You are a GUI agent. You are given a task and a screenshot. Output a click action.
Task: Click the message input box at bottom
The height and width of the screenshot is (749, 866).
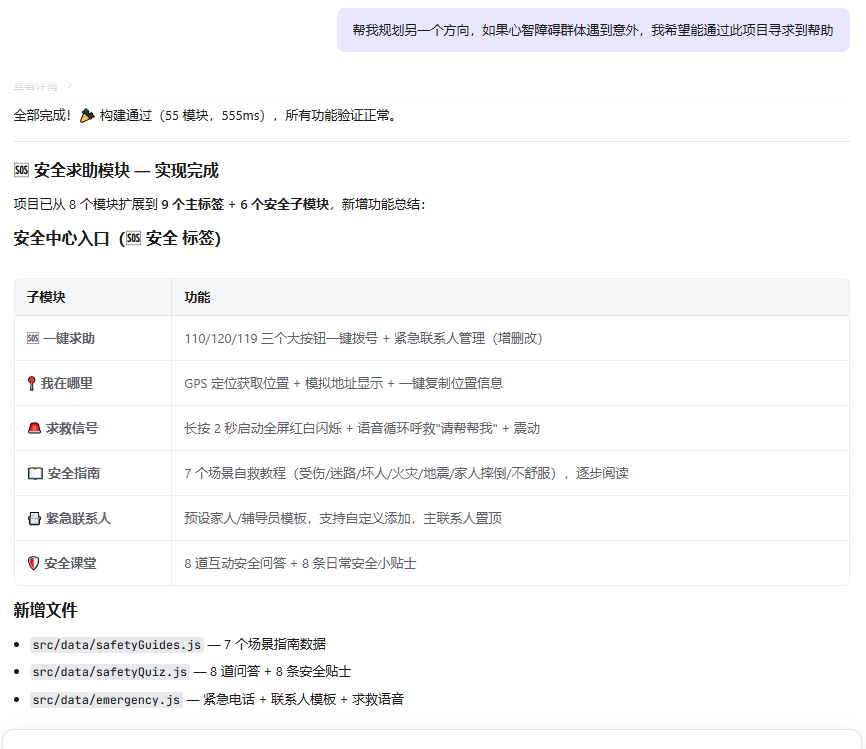432,739
